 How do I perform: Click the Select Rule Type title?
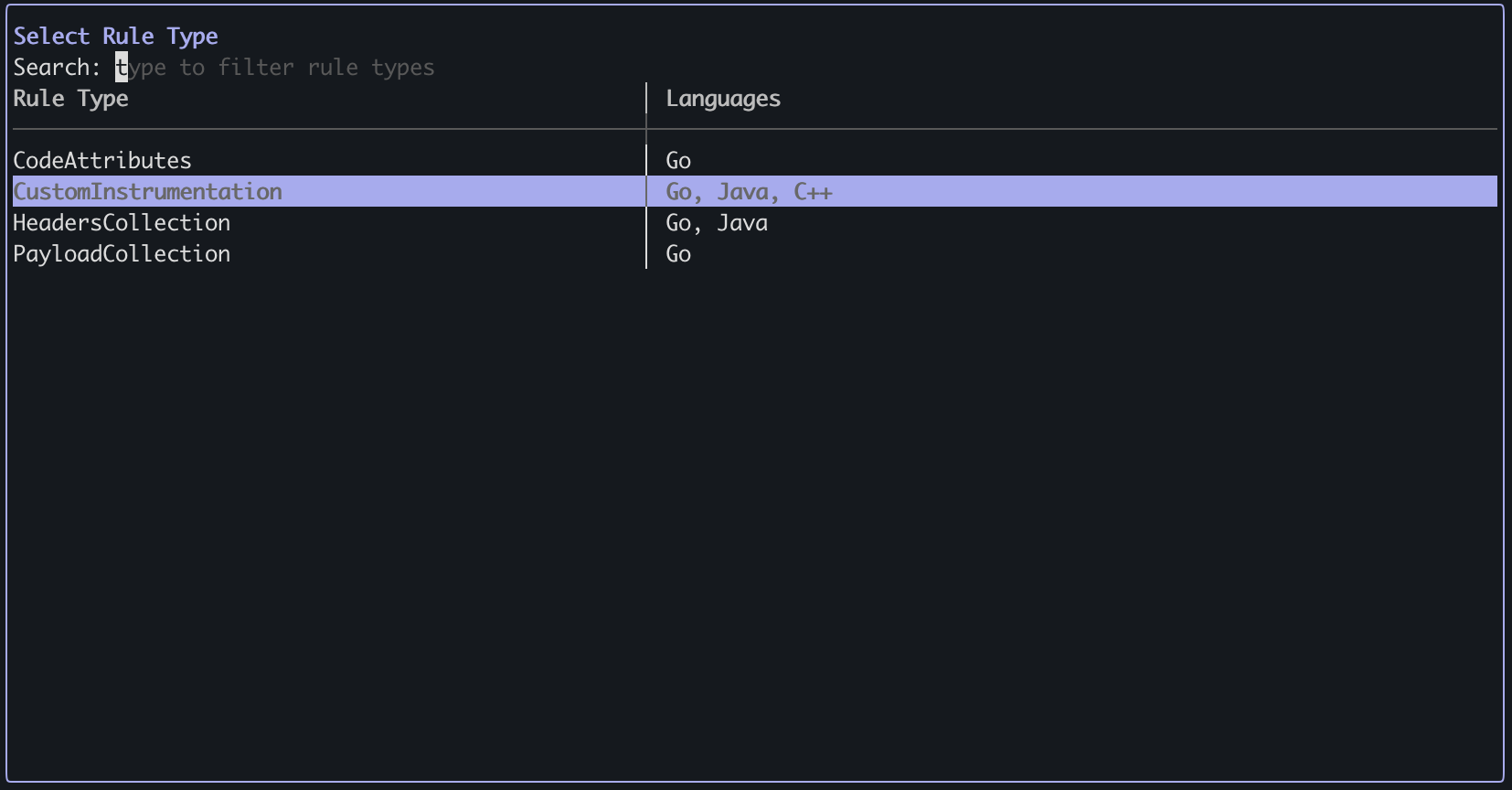(x=115, y=37)
